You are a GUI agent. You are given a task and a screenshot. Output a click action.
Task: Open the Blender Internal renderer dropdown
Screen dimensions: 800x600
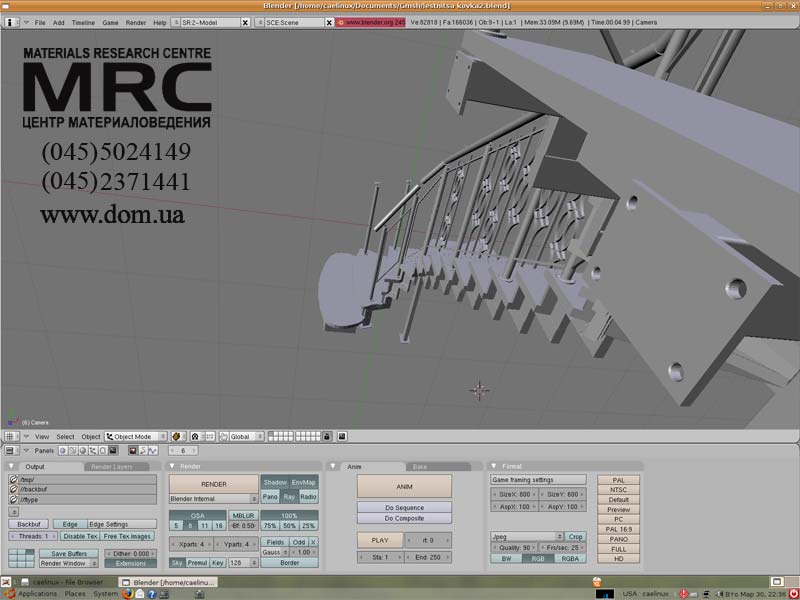point(214,498)
